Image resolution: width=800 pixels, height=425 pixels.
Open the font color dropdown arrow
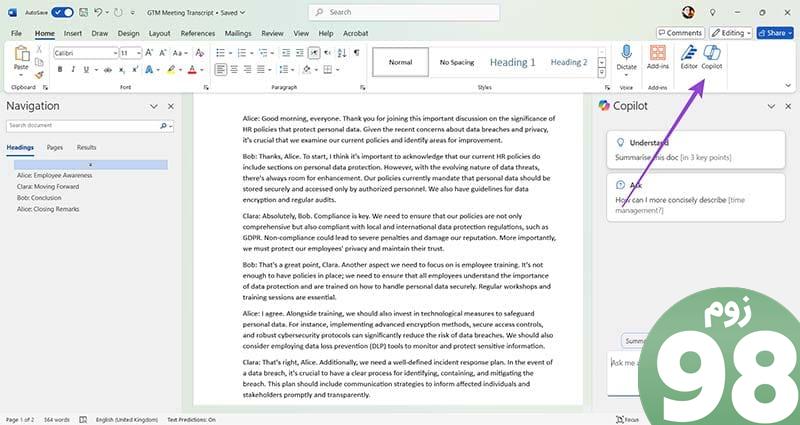[202, 69]
